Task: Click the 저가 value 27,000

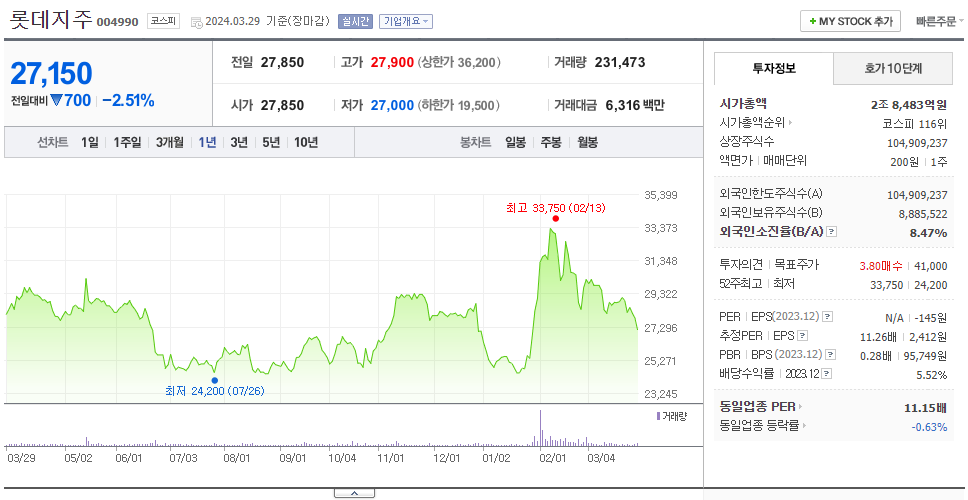Action: click(392, 106)
